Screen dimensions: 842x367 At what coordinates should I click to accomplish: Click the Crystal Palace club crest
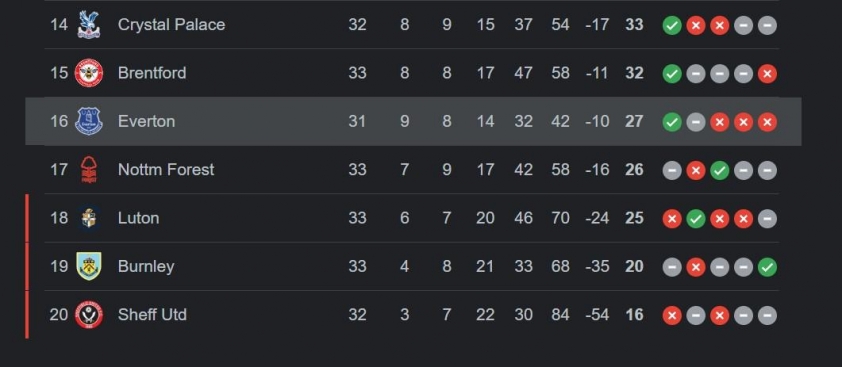click(89, 25)
